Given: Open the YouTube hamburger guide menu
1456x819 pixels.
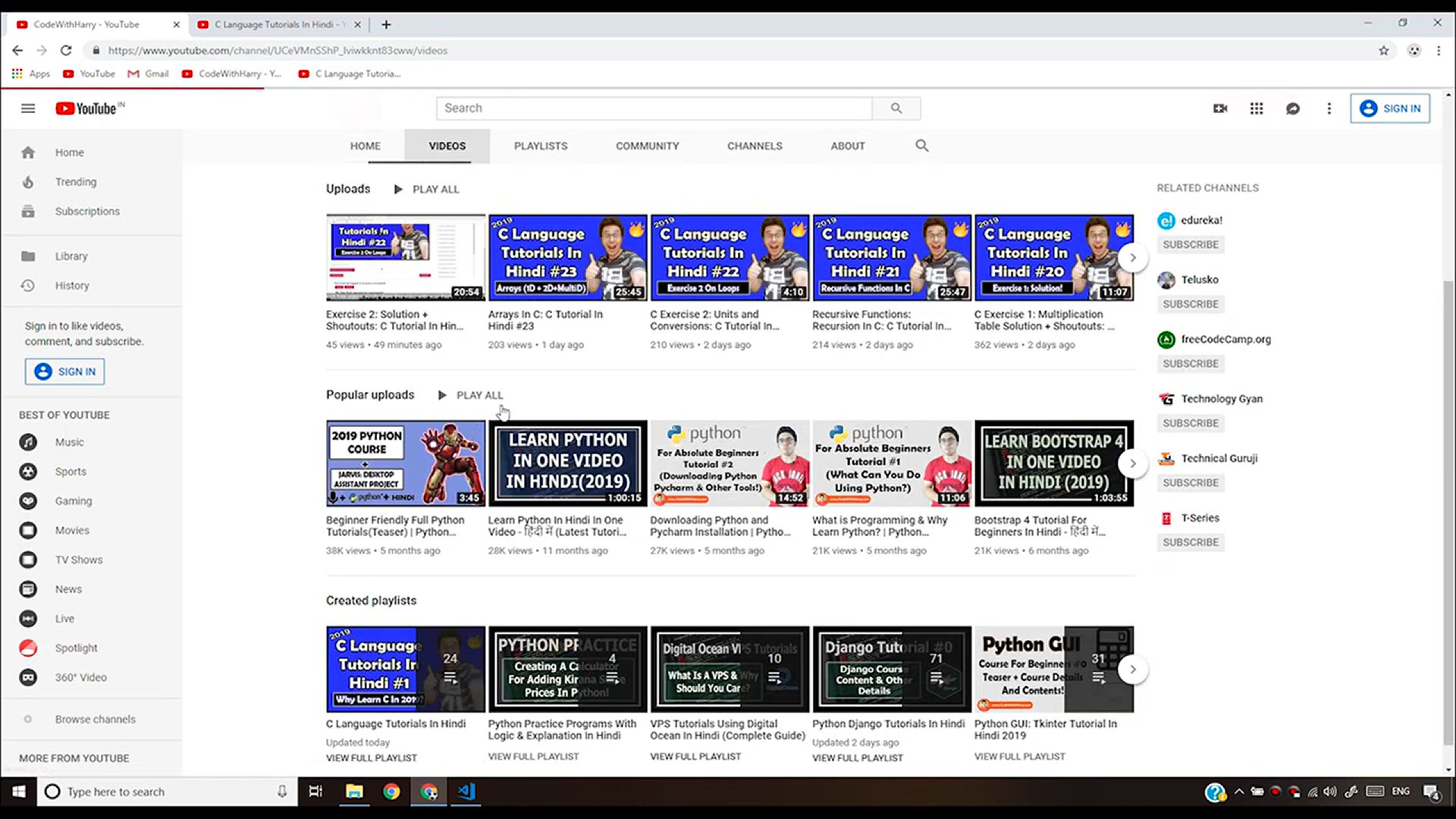Looking at the screenshot, I should click(28, 108).
